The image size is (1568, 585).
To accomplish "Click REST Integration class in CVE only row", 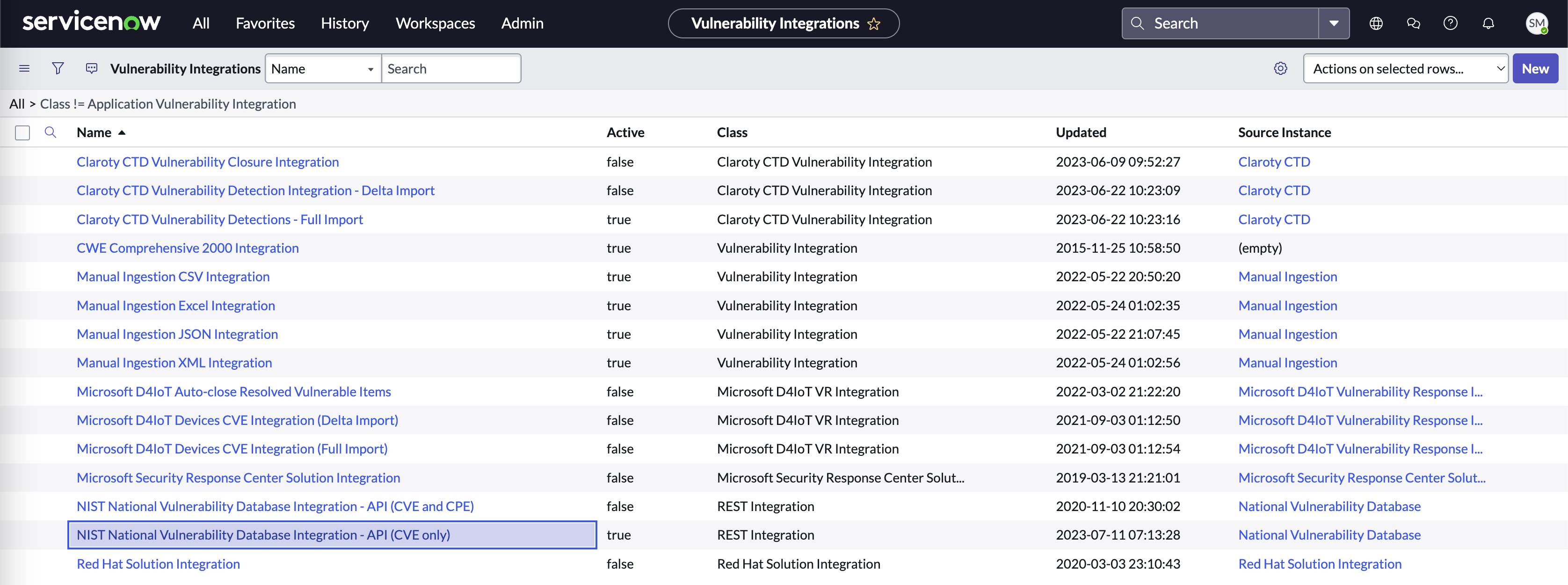I will [765, 534].
